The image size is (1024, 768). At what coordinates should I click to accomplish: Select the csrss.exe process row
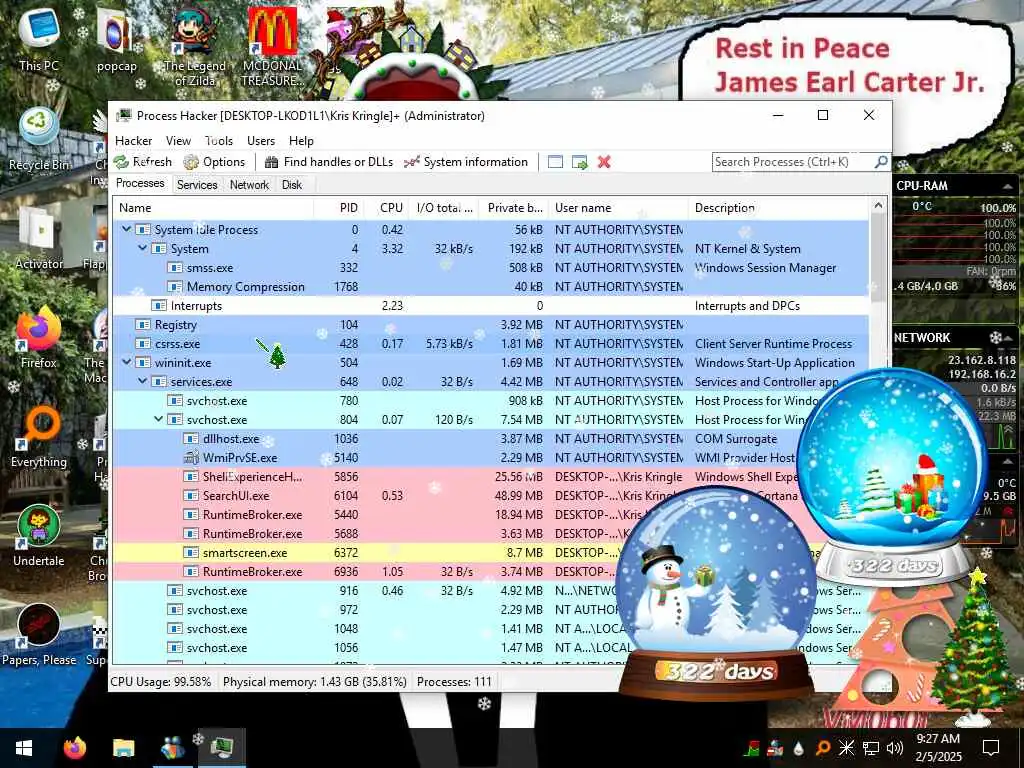490,344
